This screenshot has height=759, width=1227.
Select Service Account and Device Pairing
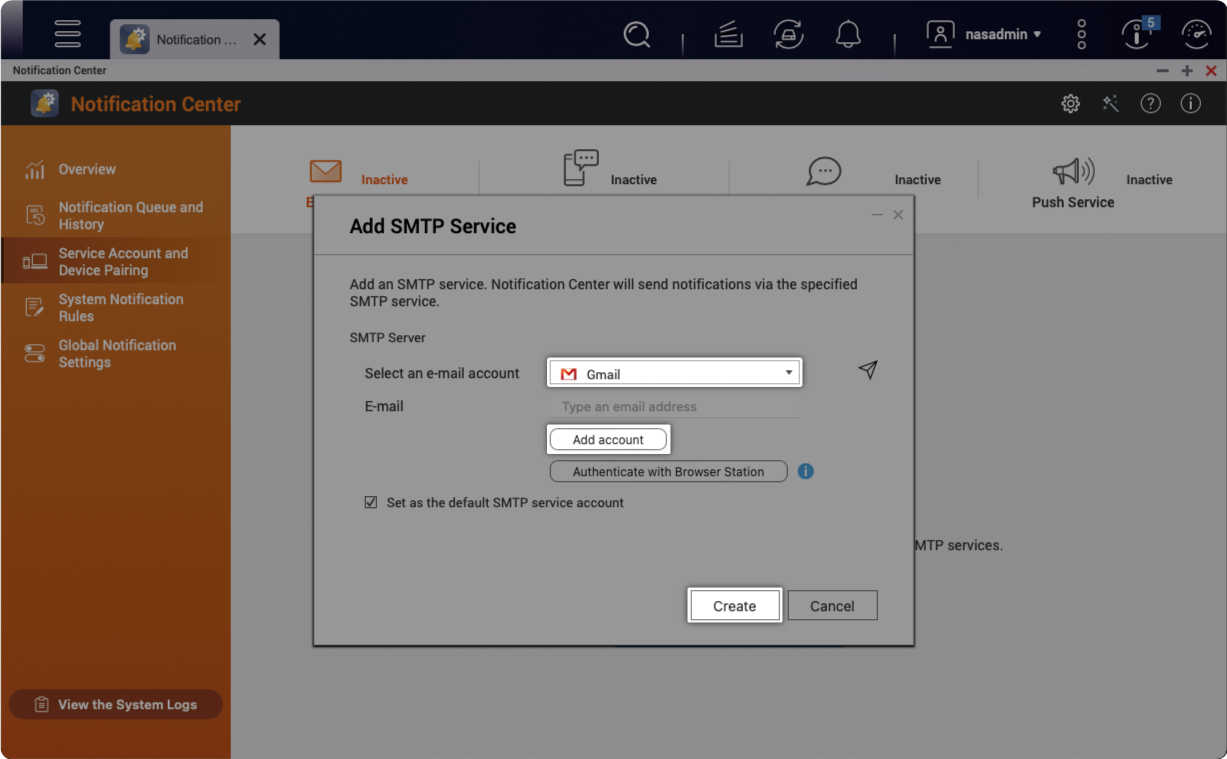click(x=115, y=261)
